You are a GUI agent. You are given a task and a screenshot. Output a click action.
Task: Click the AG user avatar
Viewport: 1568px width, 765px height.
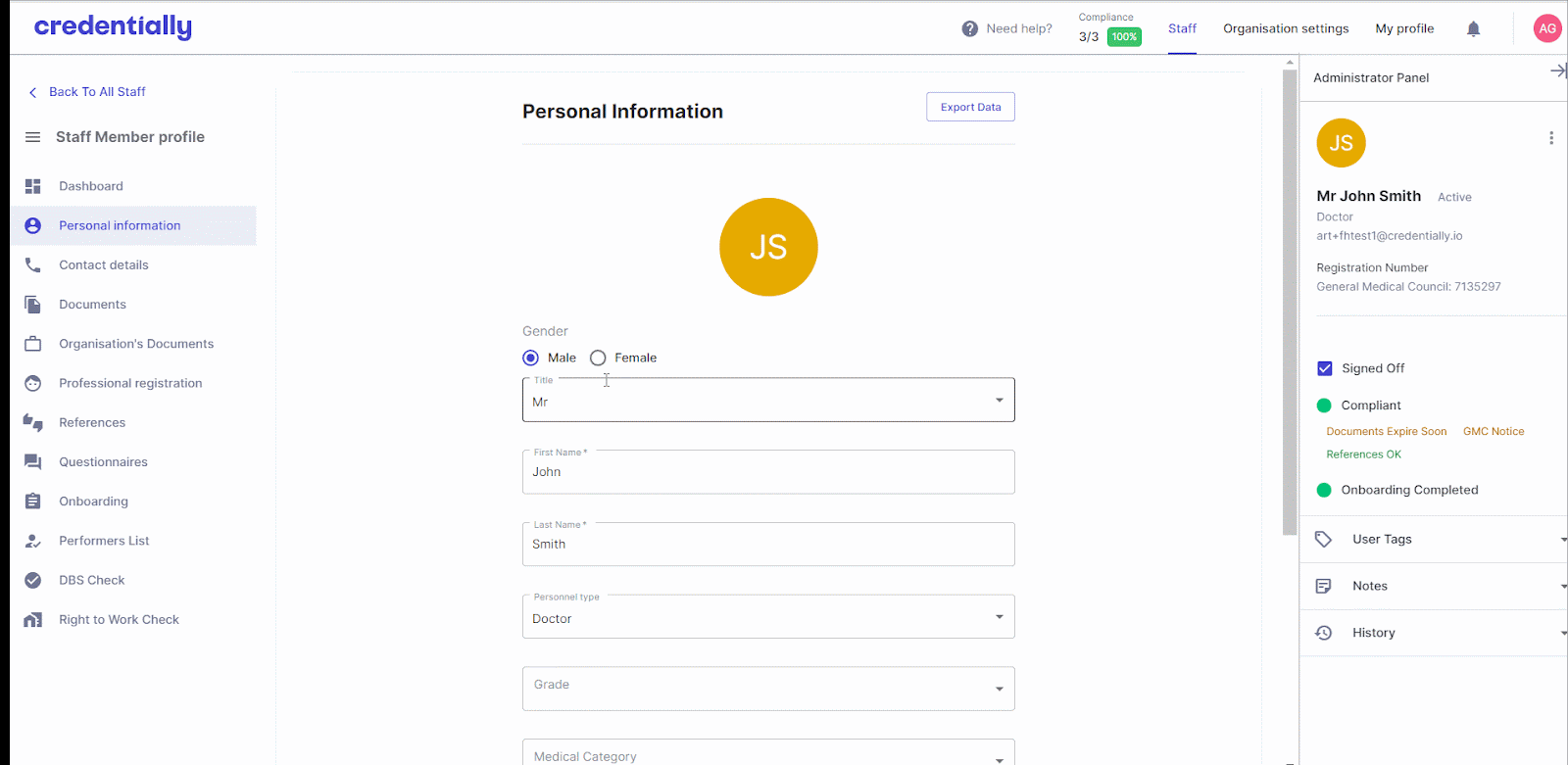pyautogui.click(x=1546, y=29)
